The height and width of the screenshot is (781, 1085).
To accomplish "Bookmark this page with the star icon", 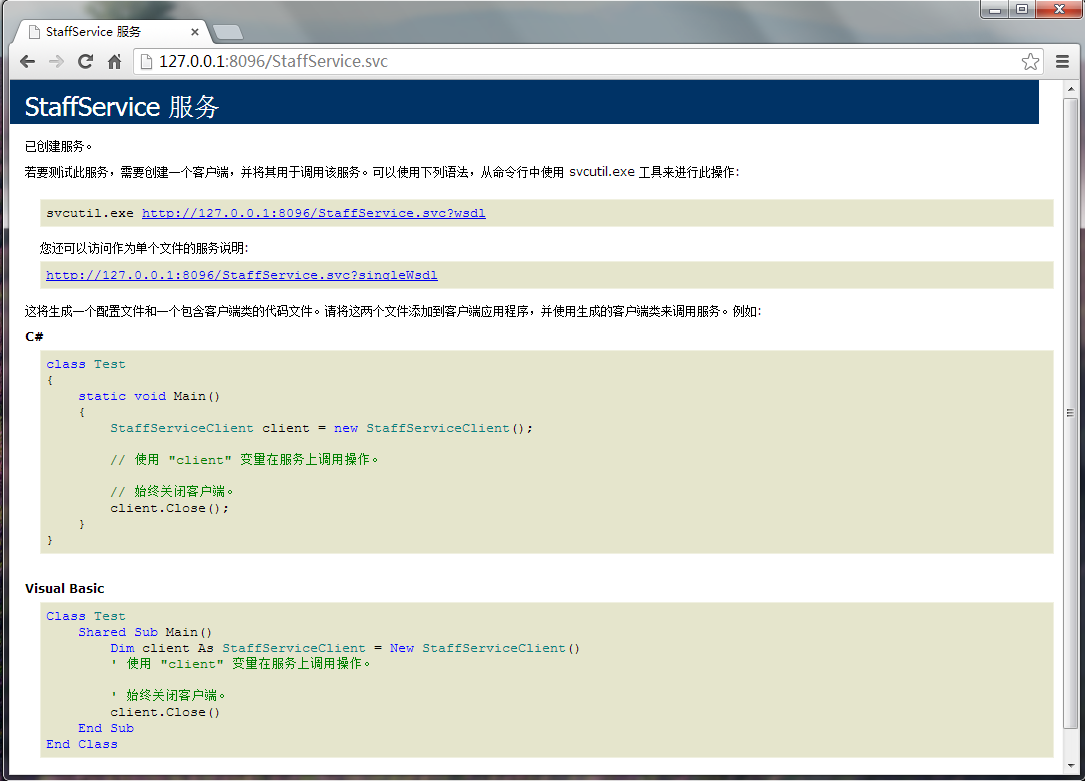I will pyautogui.click(x=1030, y=62).
